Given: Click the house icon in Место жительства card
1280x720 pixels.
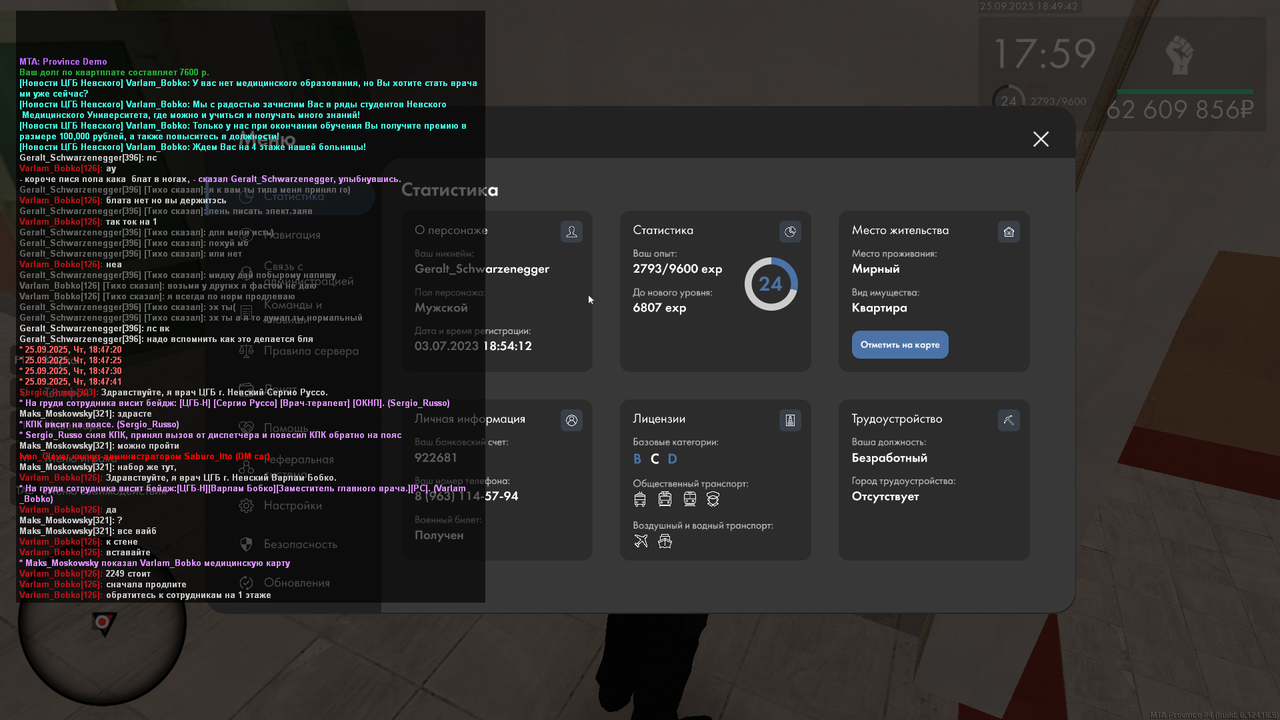Looking at the screenshot, I should [x=1009, y=232].
